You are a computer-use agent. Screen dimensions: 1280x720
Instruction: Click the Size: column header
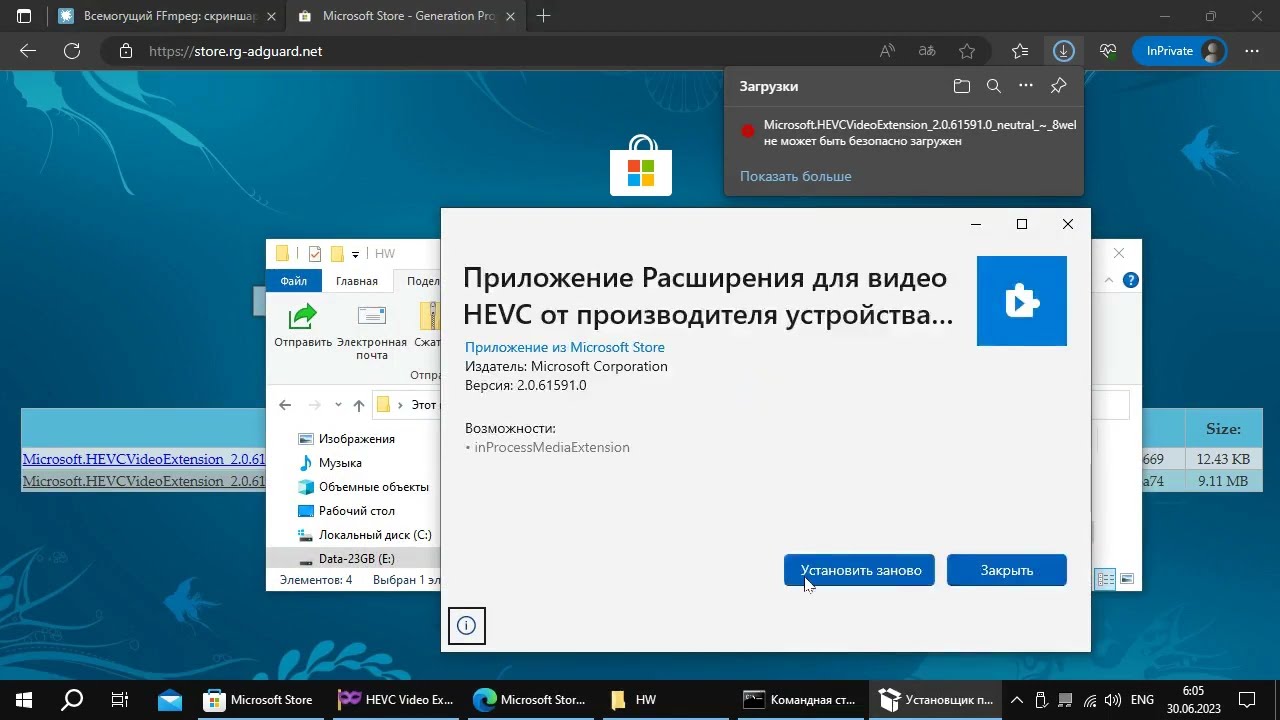pos(1223,429)
